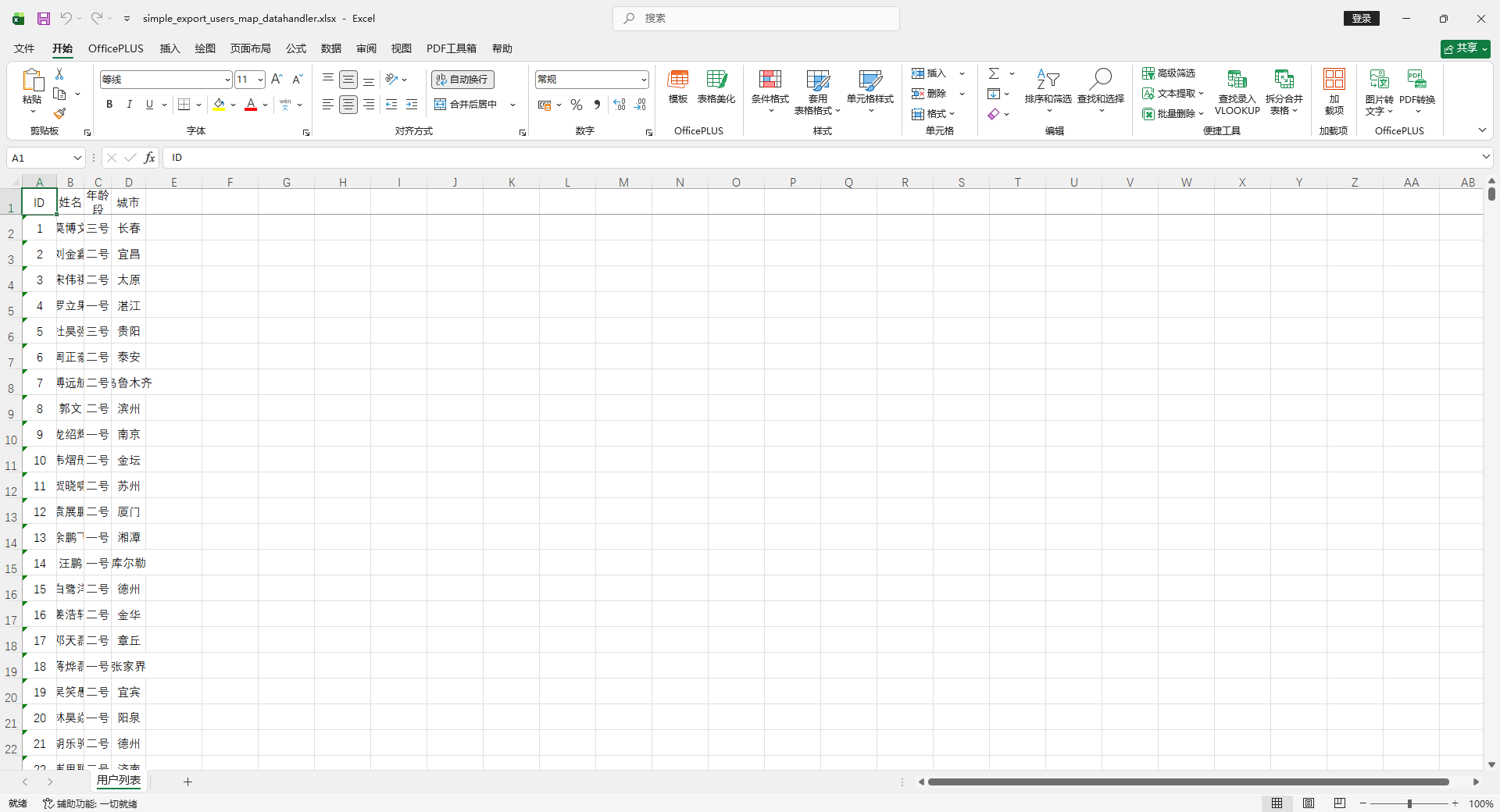
Task: Click the Save icon in title bar
Action: (44, 18)
